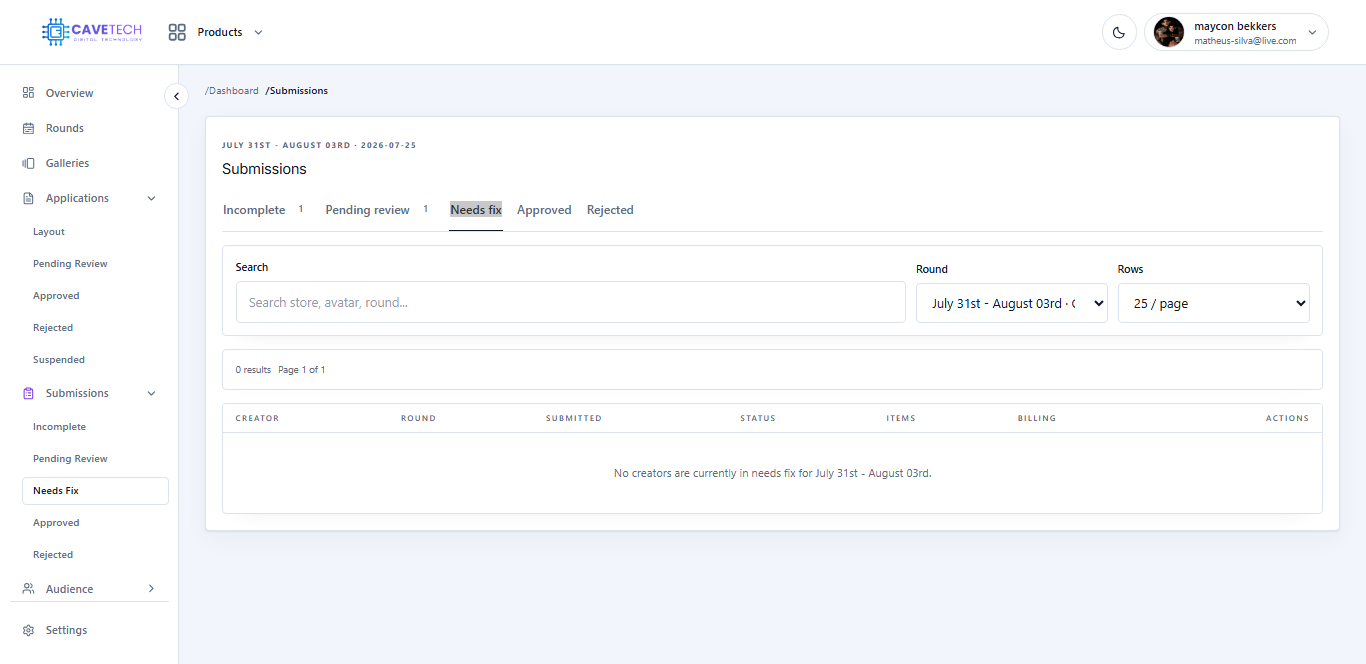Click the user avatar picture
1366x664 pixels.
(x=1169, y=32)
